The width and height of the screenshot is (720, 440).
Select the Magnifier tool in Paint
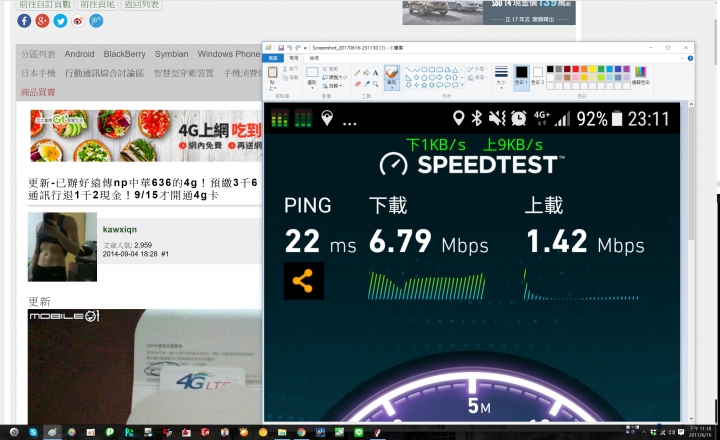tap(375, 84)
